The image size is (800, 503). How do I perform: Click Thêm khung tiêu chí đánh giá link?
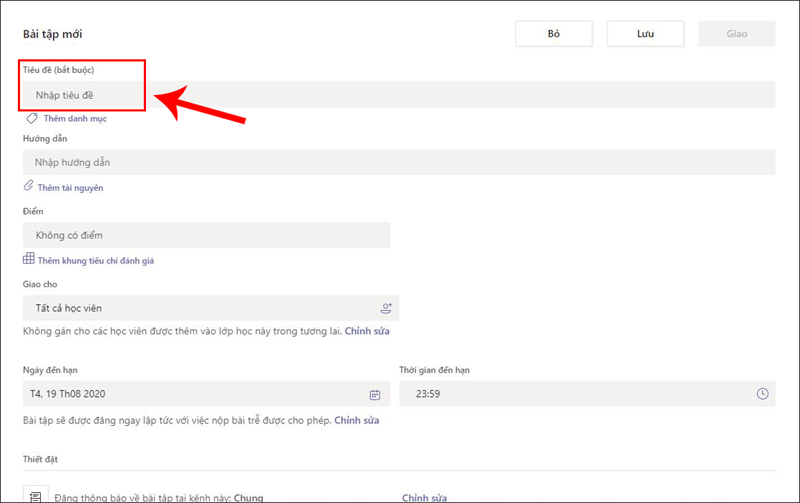pyautogui.click(x=95, y=260)
